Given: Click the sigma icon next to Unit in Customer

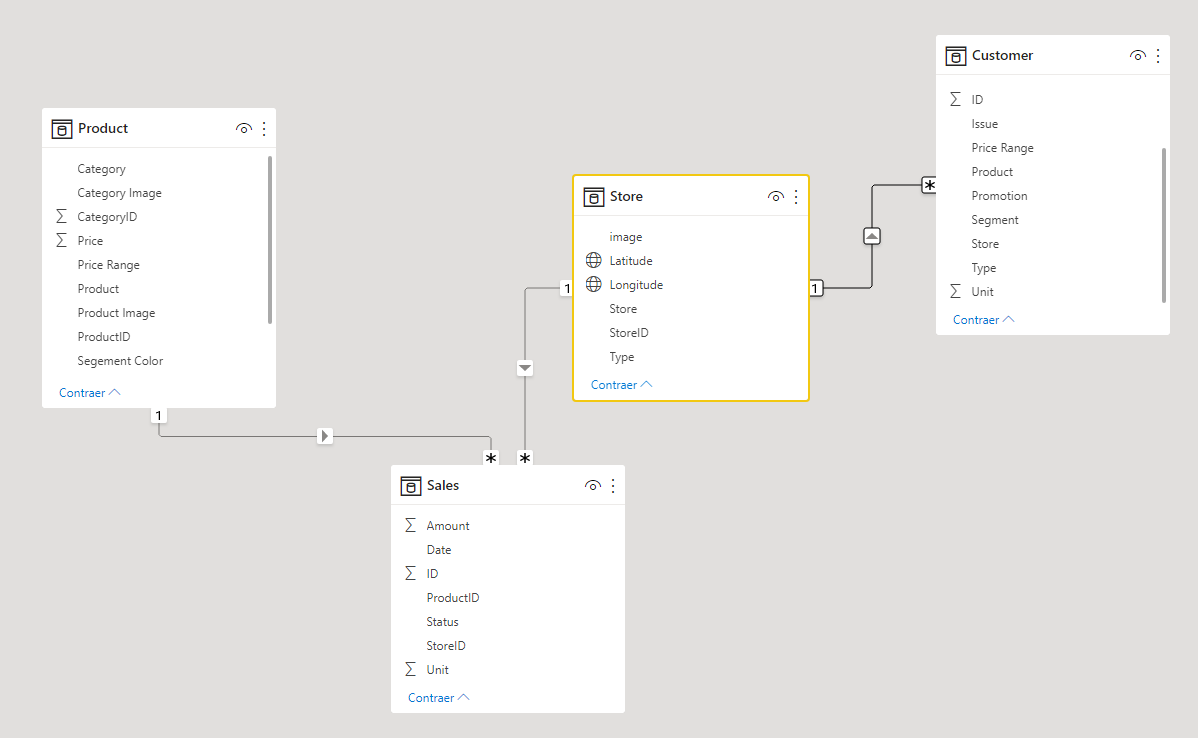Looking at the screenshot, I should click(956, 291).
